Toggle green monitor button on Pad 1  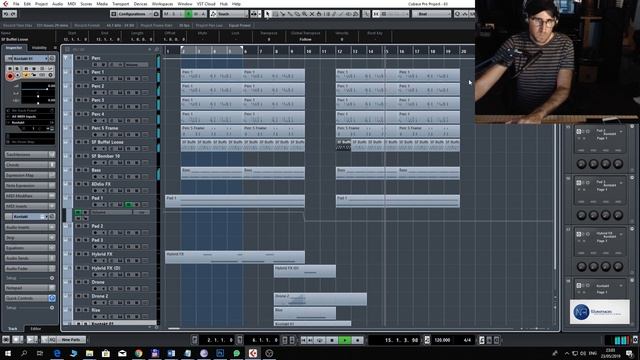click(129, 204)
